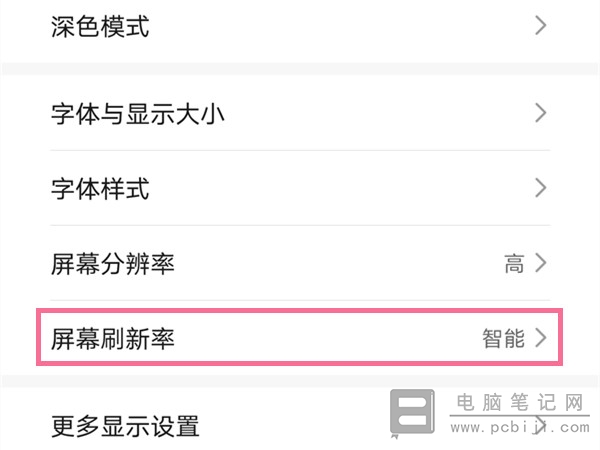This screenshot has width=600, height=450.
Task: Tap the chevron icon beside 智能
Action: point(541,338)
